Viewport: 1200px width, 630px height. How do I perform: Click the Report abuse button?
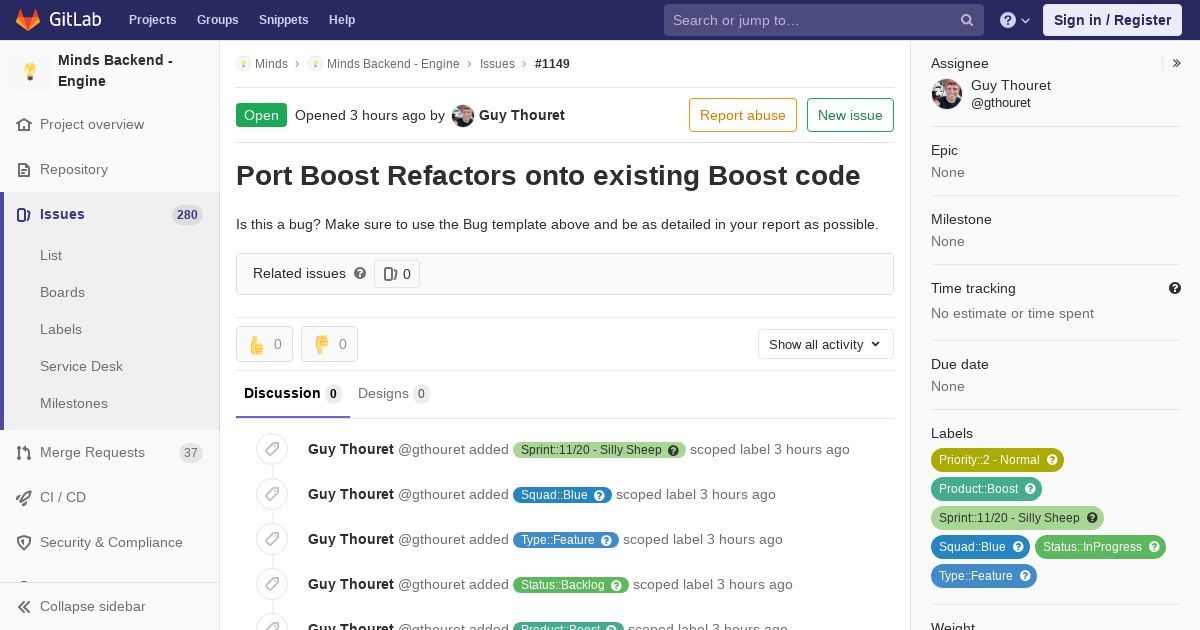point(743,115)
